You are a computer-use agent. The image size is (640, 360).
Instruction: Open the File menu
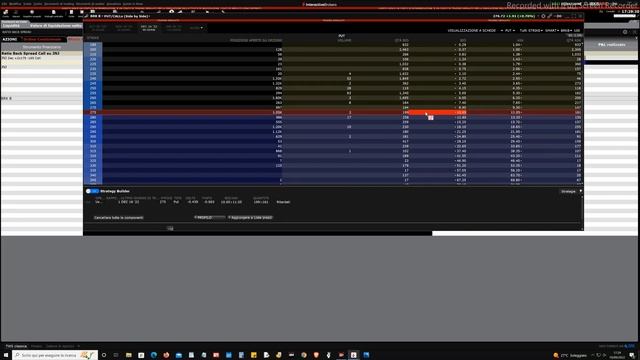pos(4,4)
